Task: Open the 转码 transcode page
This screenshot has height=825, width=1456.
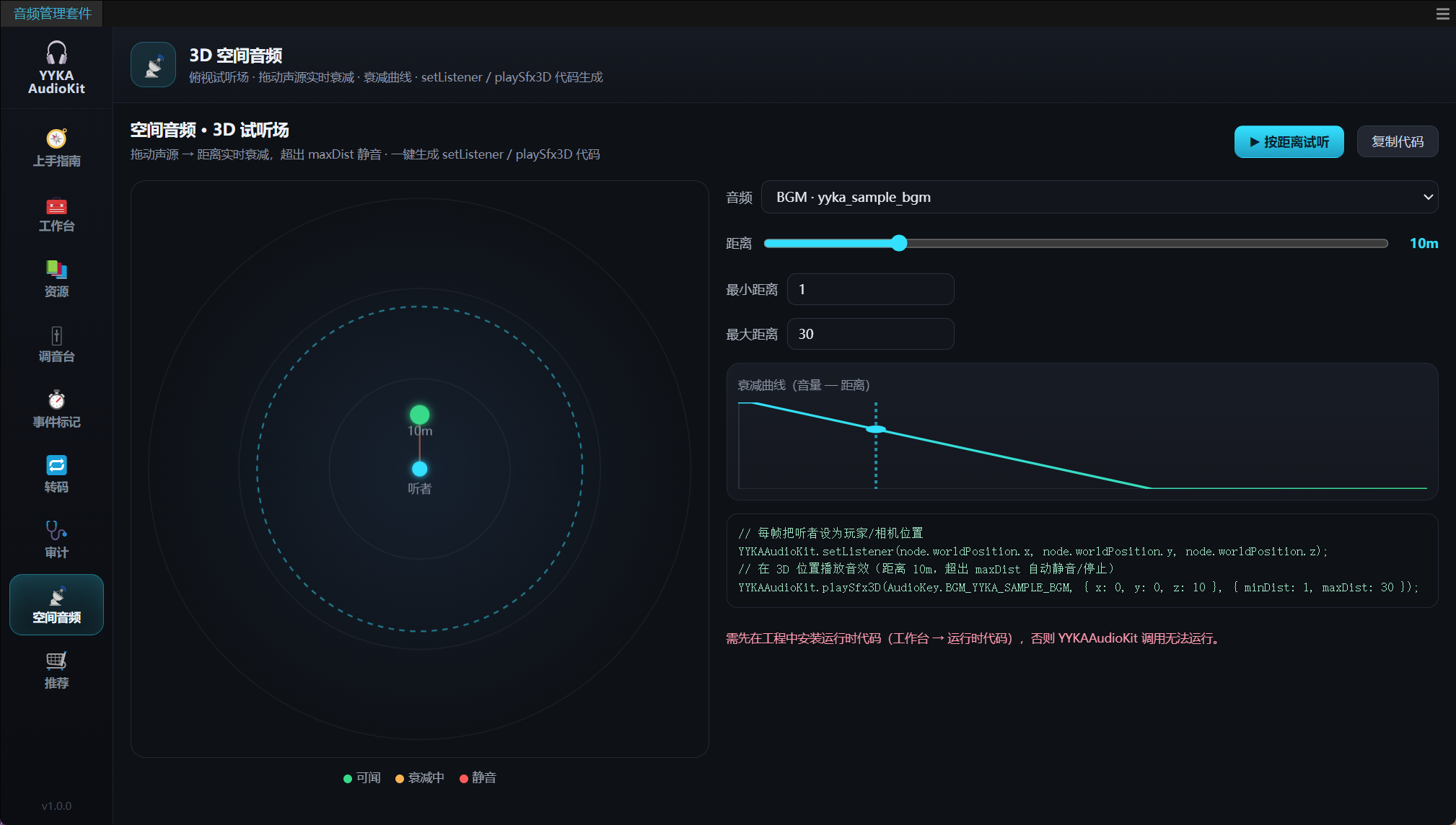Action: (x=56, y=475)
